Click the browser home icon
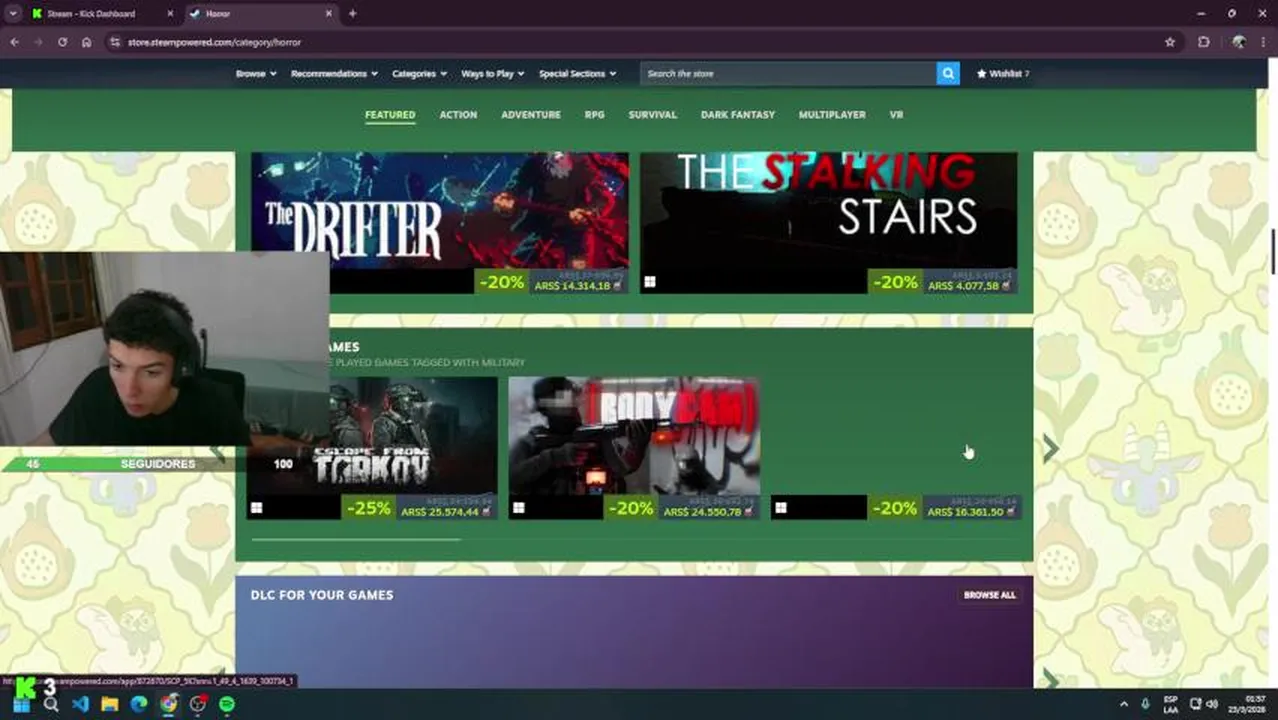This screenshot has width=1278, height=720. [87, 42]
